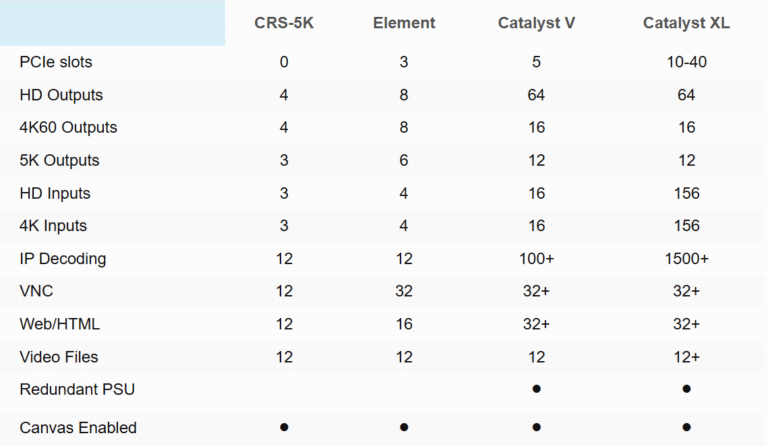Image resolution: width=768 pixels, height=446 pixels.
Task: Click Canvas Enabled bullet under CRS-5K
Action: 284,427
